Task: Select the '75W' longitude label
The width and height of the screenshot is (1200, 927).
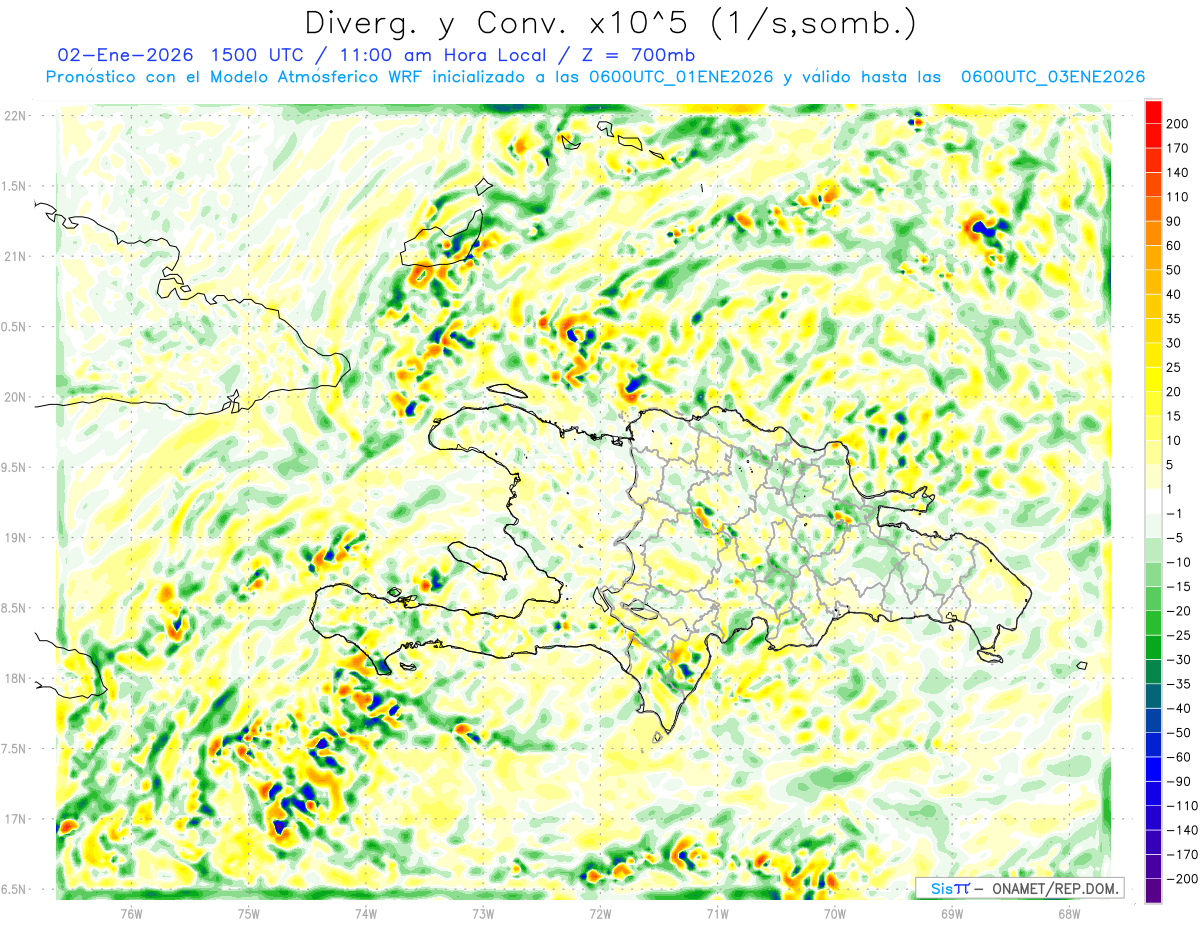Action: pyautogui.click(x=249, y=913)
